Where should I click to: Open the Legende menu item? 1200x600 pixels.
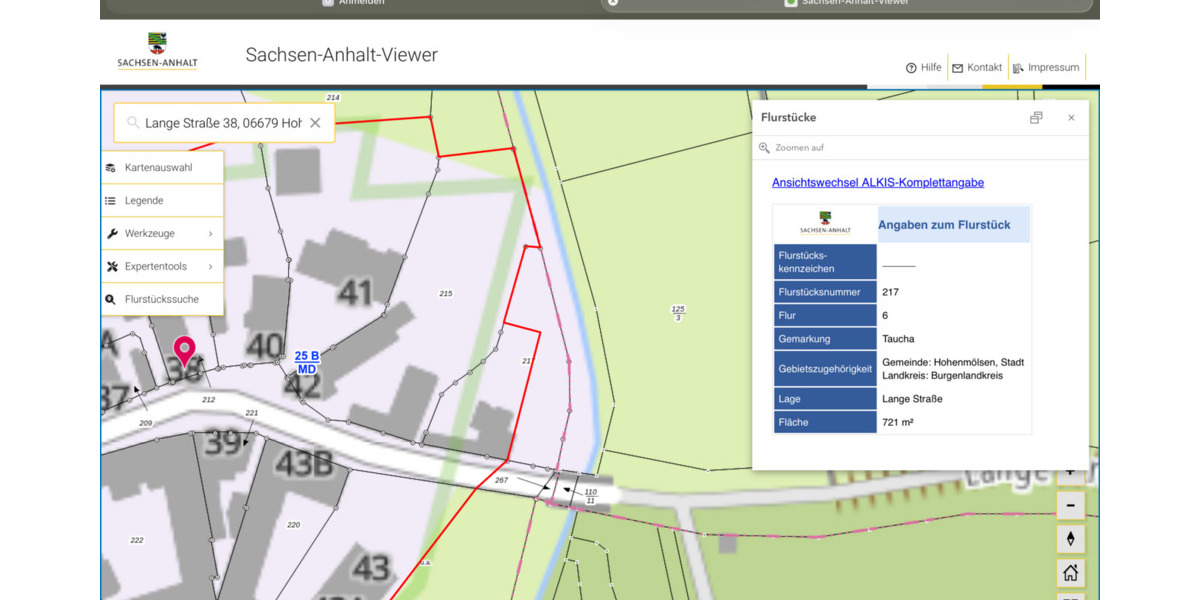(144, 200)
